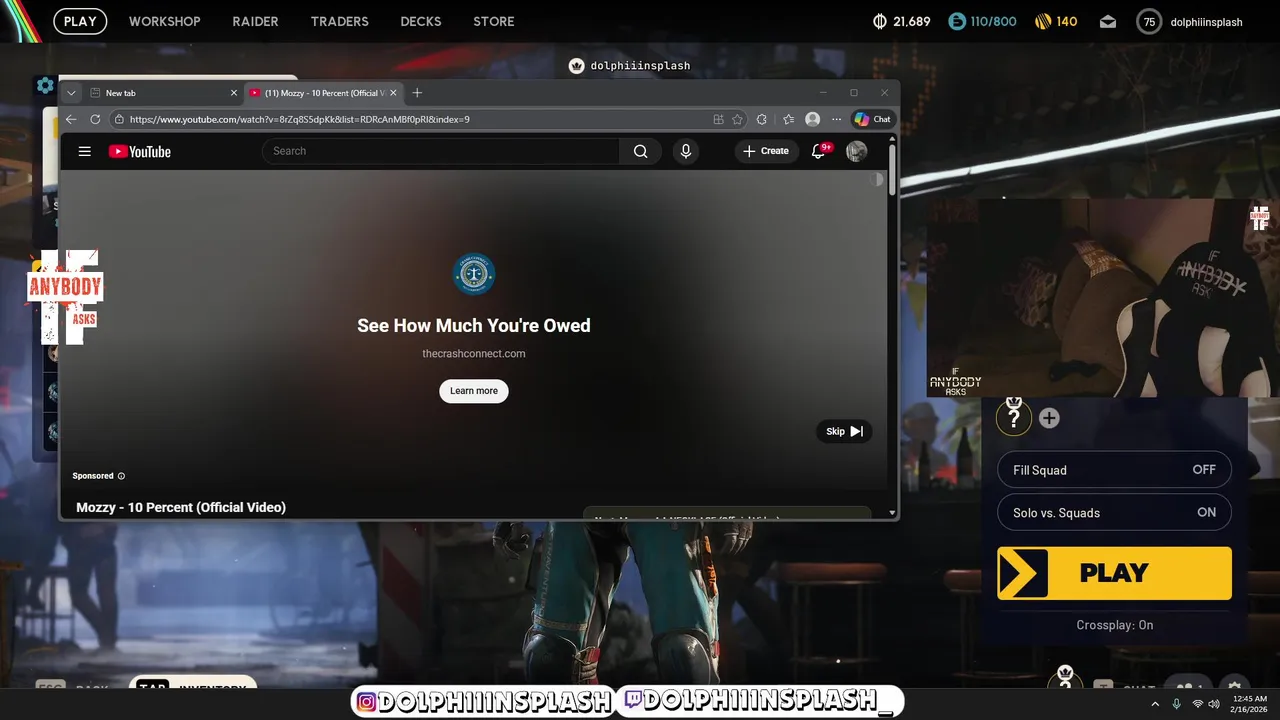Open the RAIDER menu

(x=255, y=21)
